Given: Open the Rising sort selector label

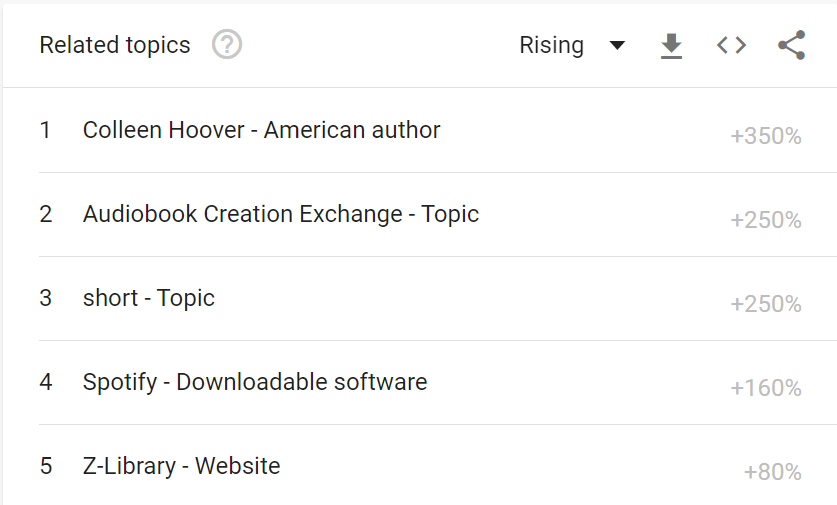Looking at the screenshot, I should point(551,45).
